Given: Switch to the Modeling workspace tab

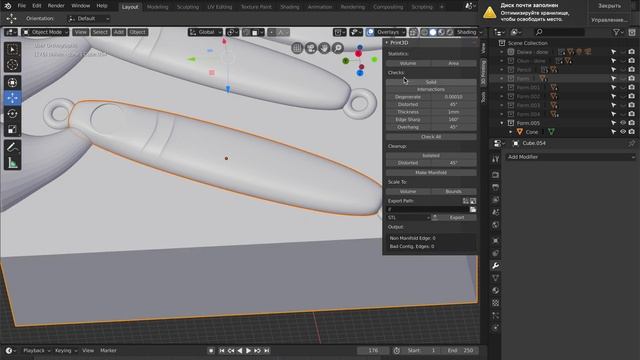Looking at the screenshot, I should coord(158,7).
